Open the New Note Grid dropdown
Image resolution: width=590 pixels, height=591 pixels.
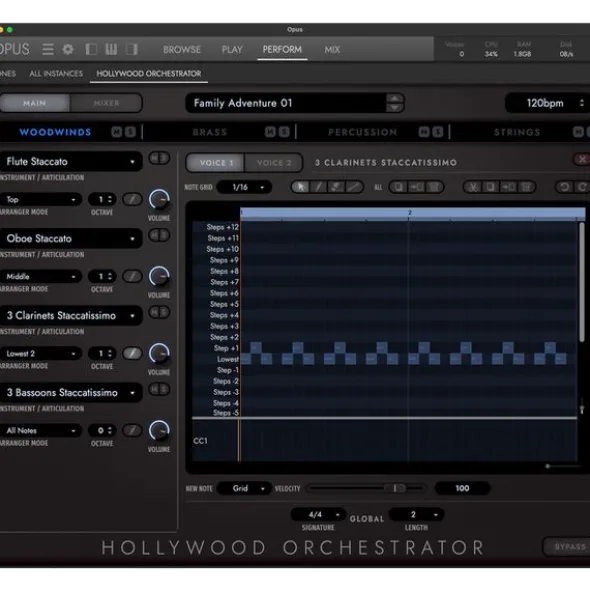[x=244, y=488]
